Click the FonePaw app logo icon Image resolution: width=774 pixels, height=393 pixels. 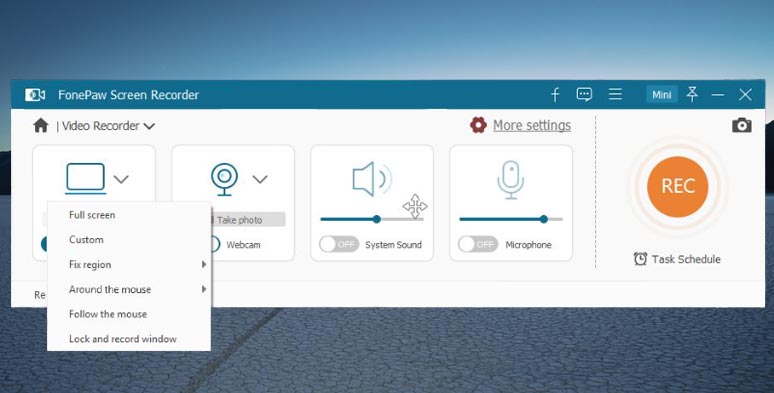[35, 94]
